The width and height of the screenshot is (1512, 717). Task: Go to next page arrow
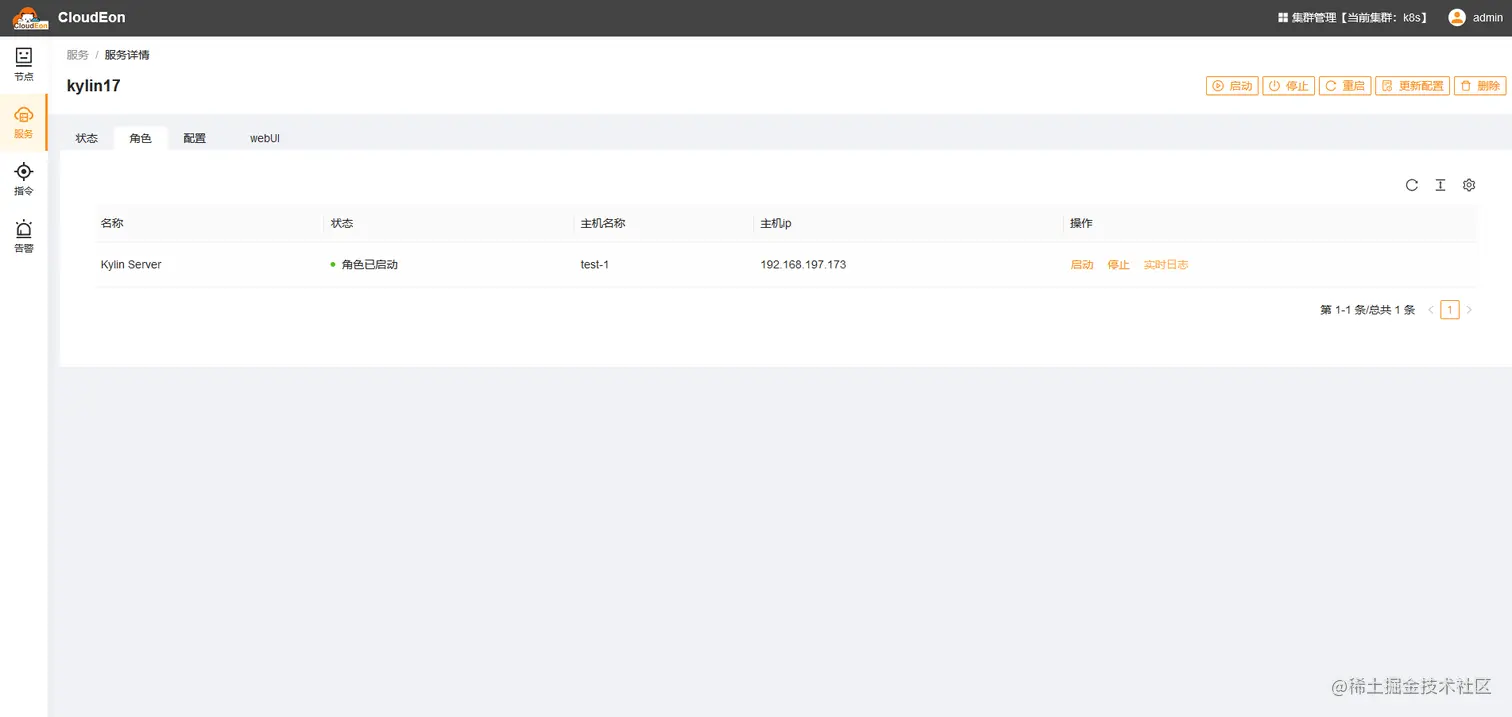(1469, 310)
